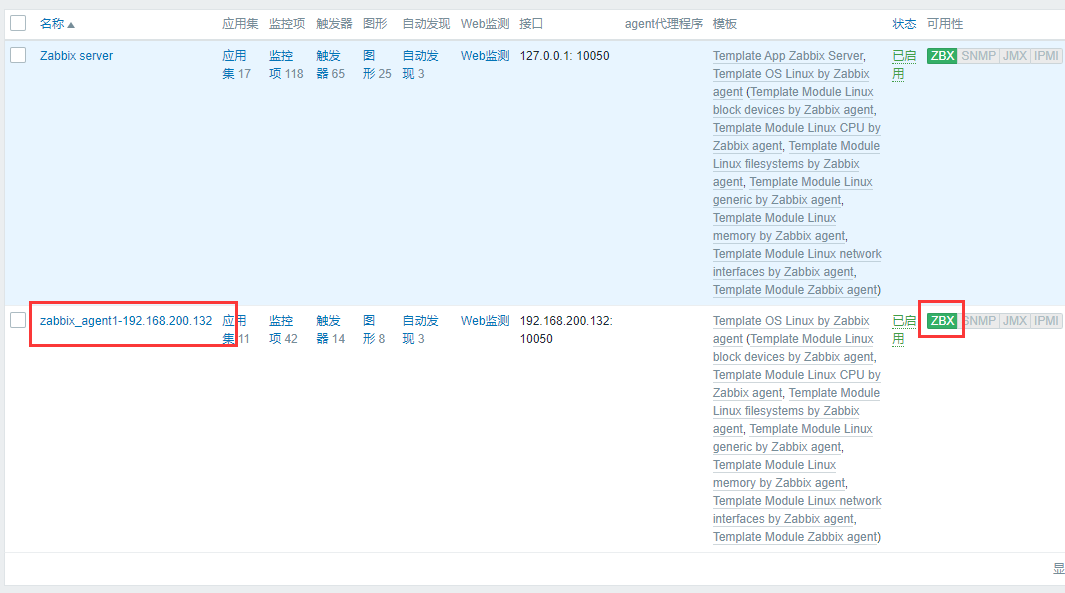Click the green ZBX badge for zabbix_agent1

pyautogui.click(x=942, y=321)
